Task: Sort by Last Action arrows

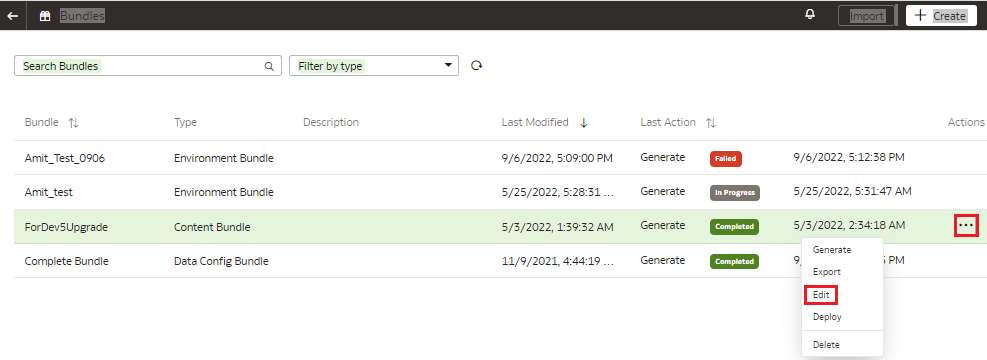Action: pyautogui.click(x=711, y=123)
